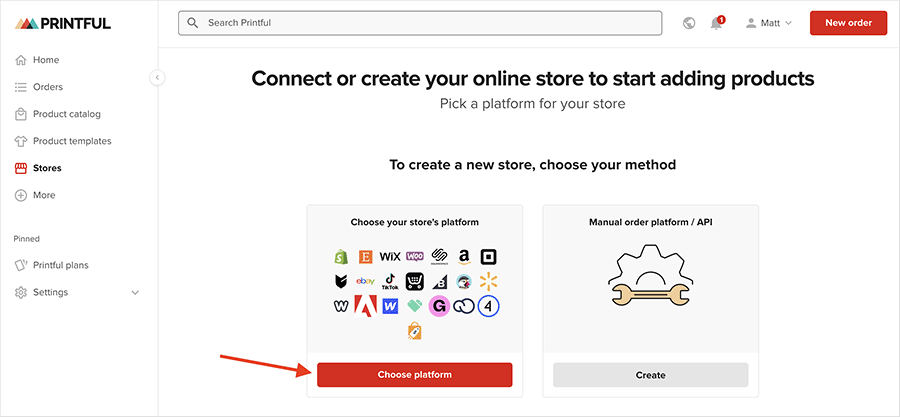Click the gray Create button

(x=650, y=375)
